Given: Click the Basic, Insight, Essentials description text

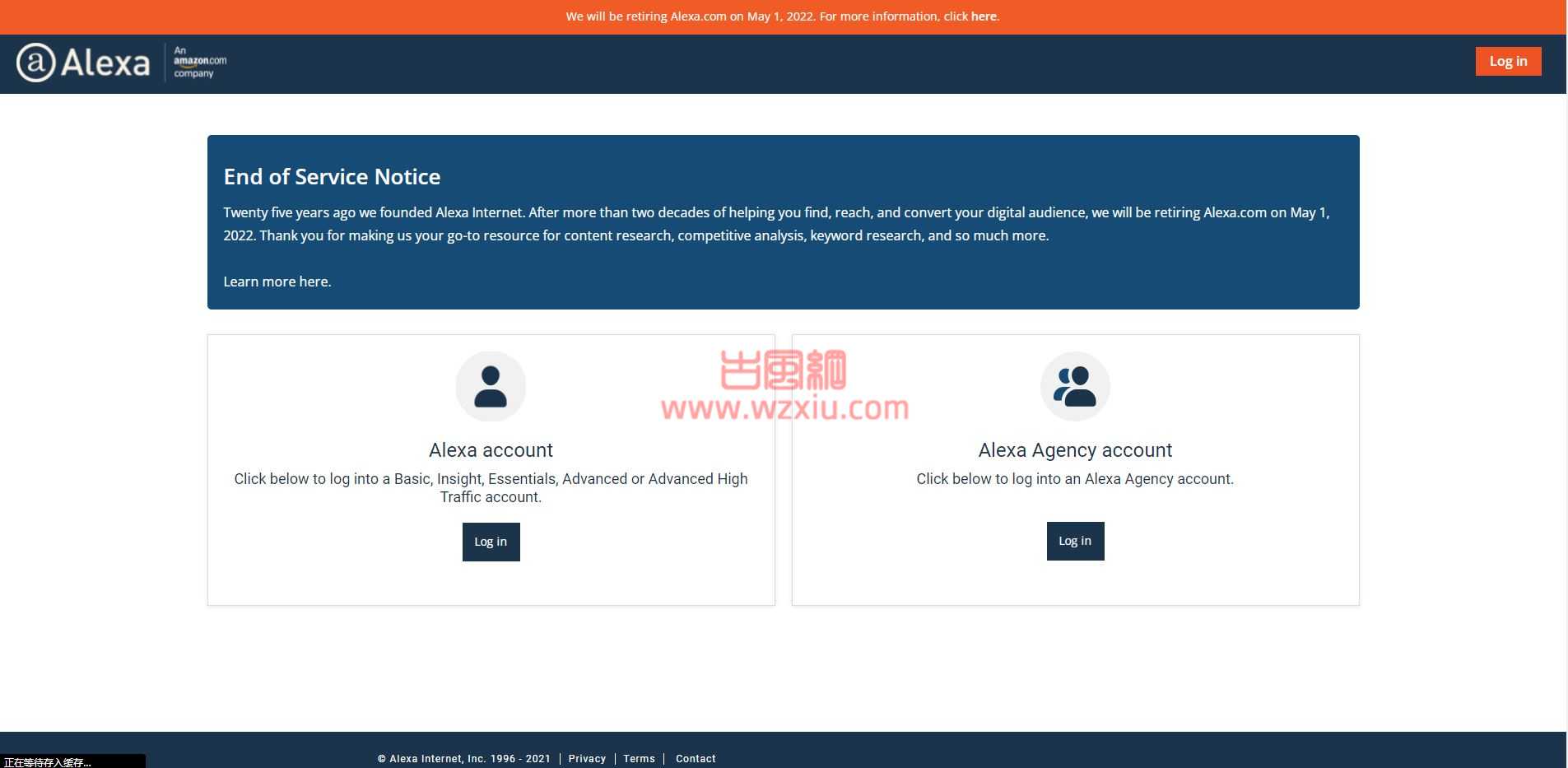Looking at the screenshot, I should 491,488.
